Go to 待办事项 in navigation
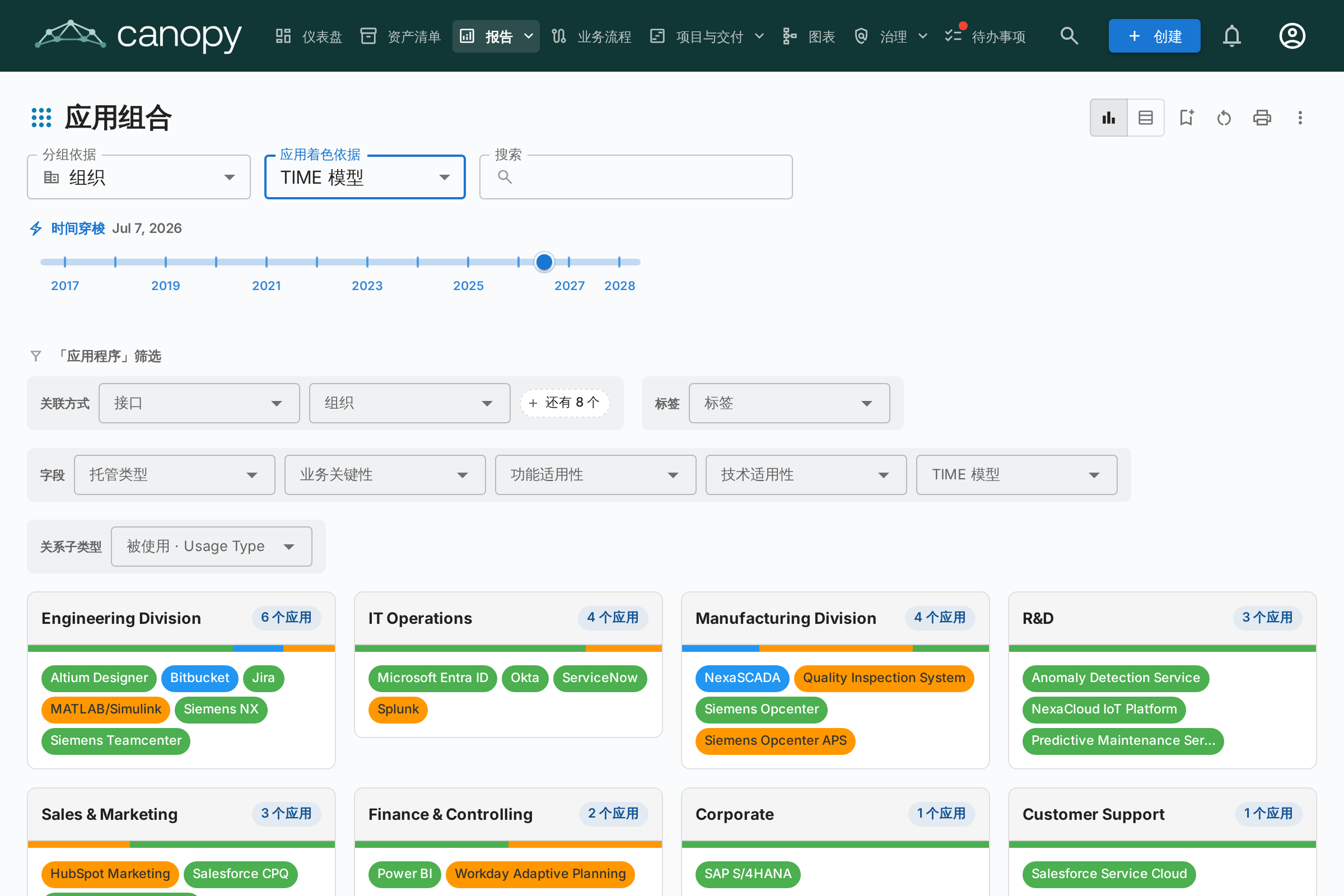Screen dimensions: 1344x896 (985, 36)
